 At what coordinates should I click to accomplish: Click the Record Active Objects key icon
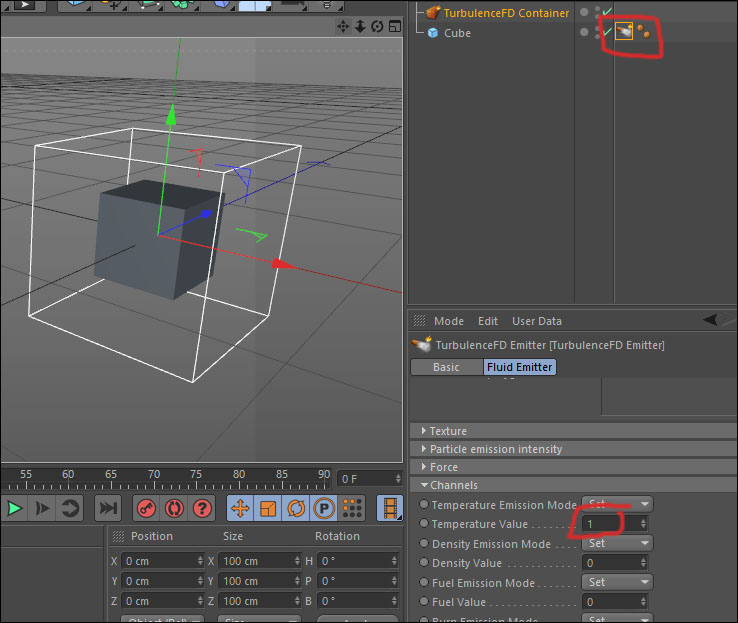point(146,508)
